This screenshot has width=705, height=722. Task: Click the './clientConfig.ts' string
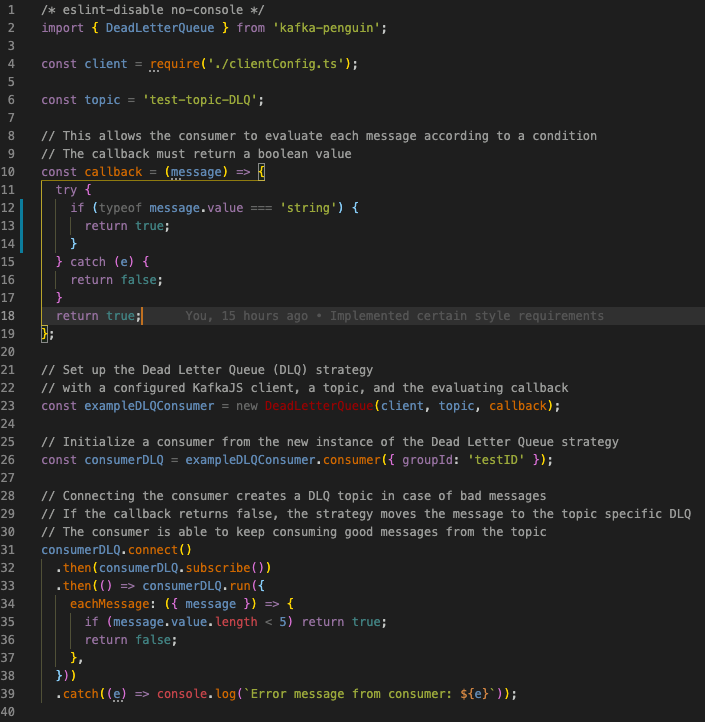276,64
